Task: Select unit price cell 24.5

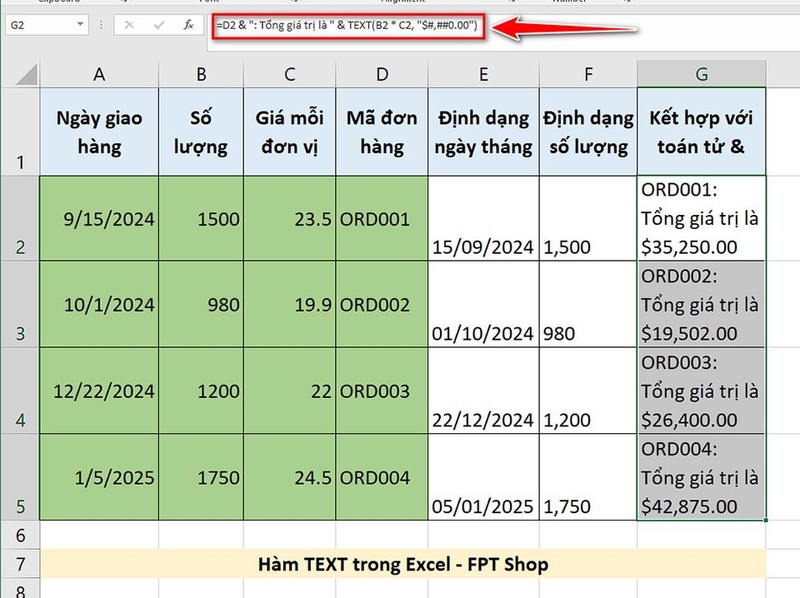Action: click(x=289, y=477)
